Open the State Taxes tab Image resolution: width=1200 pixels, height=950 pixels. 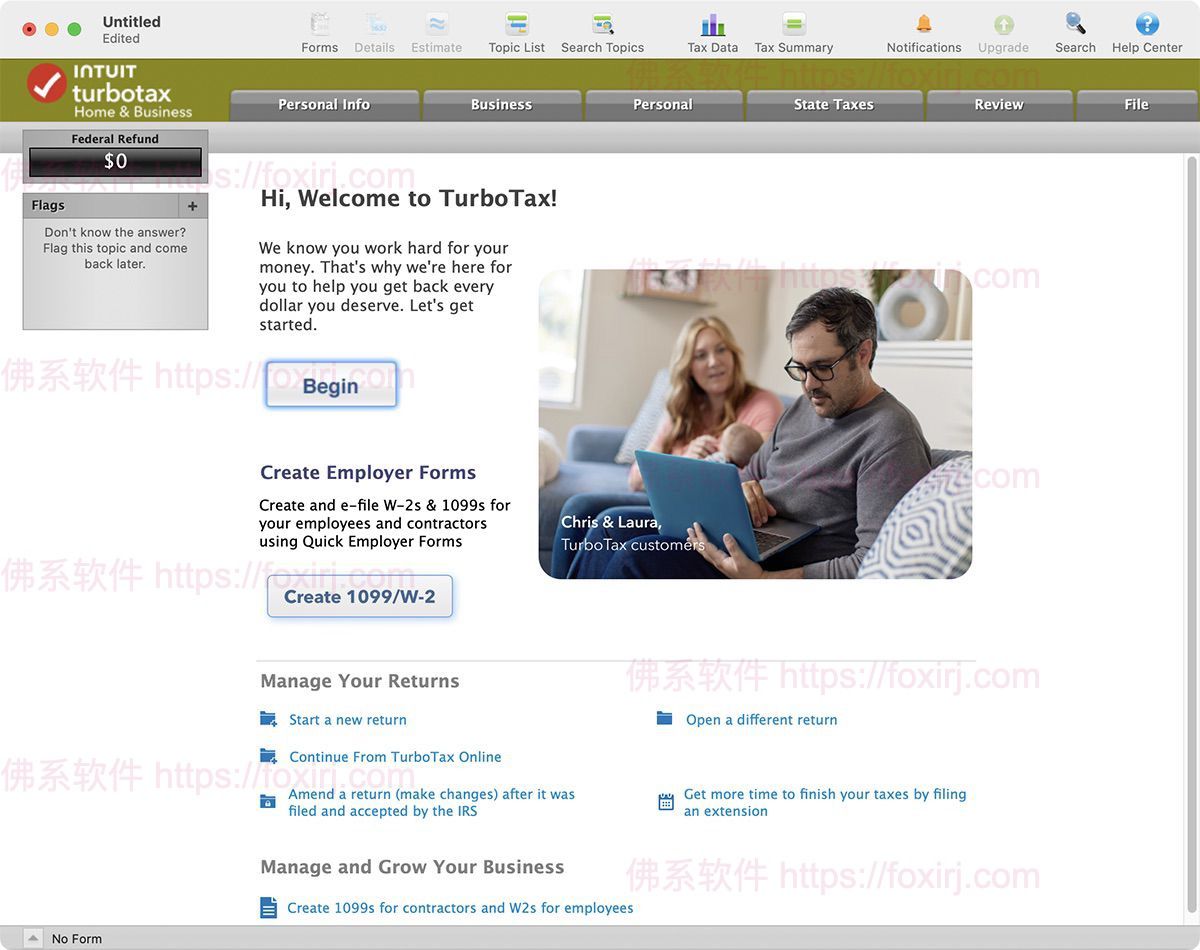coord(834,104)
